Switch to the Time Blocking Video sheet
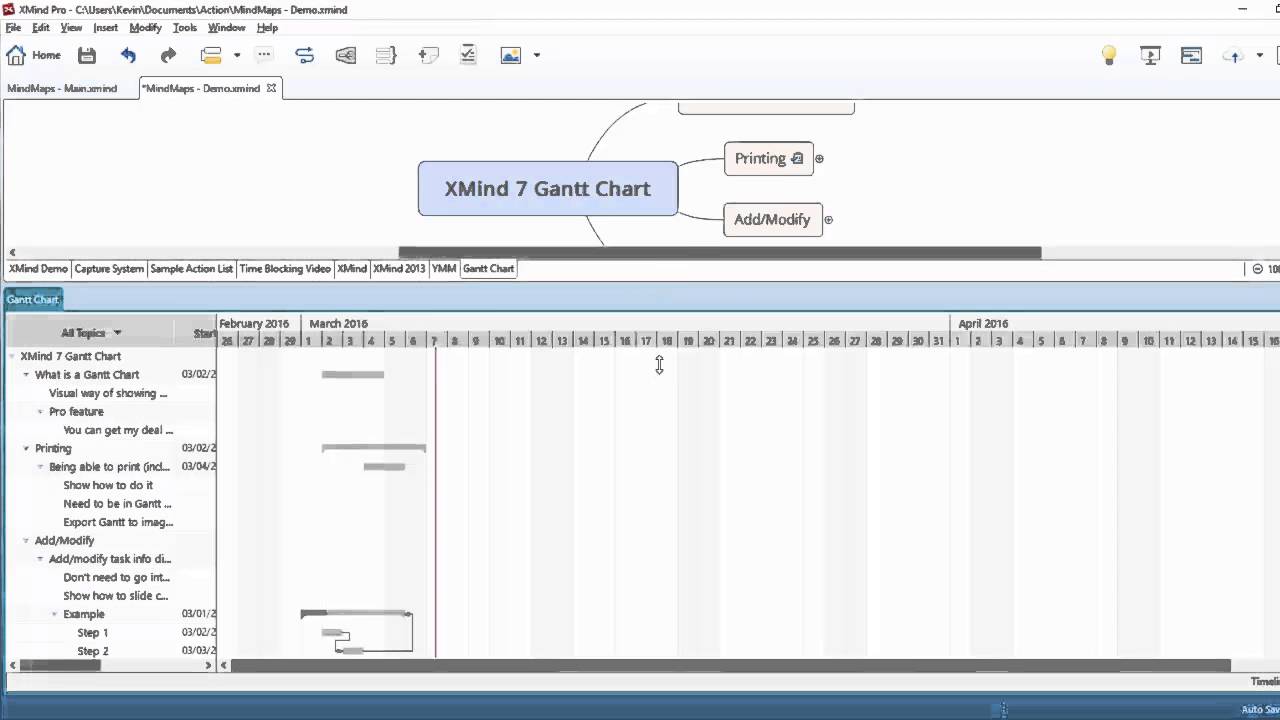This screenshot has width=1280, height=720. click(285, 268)
